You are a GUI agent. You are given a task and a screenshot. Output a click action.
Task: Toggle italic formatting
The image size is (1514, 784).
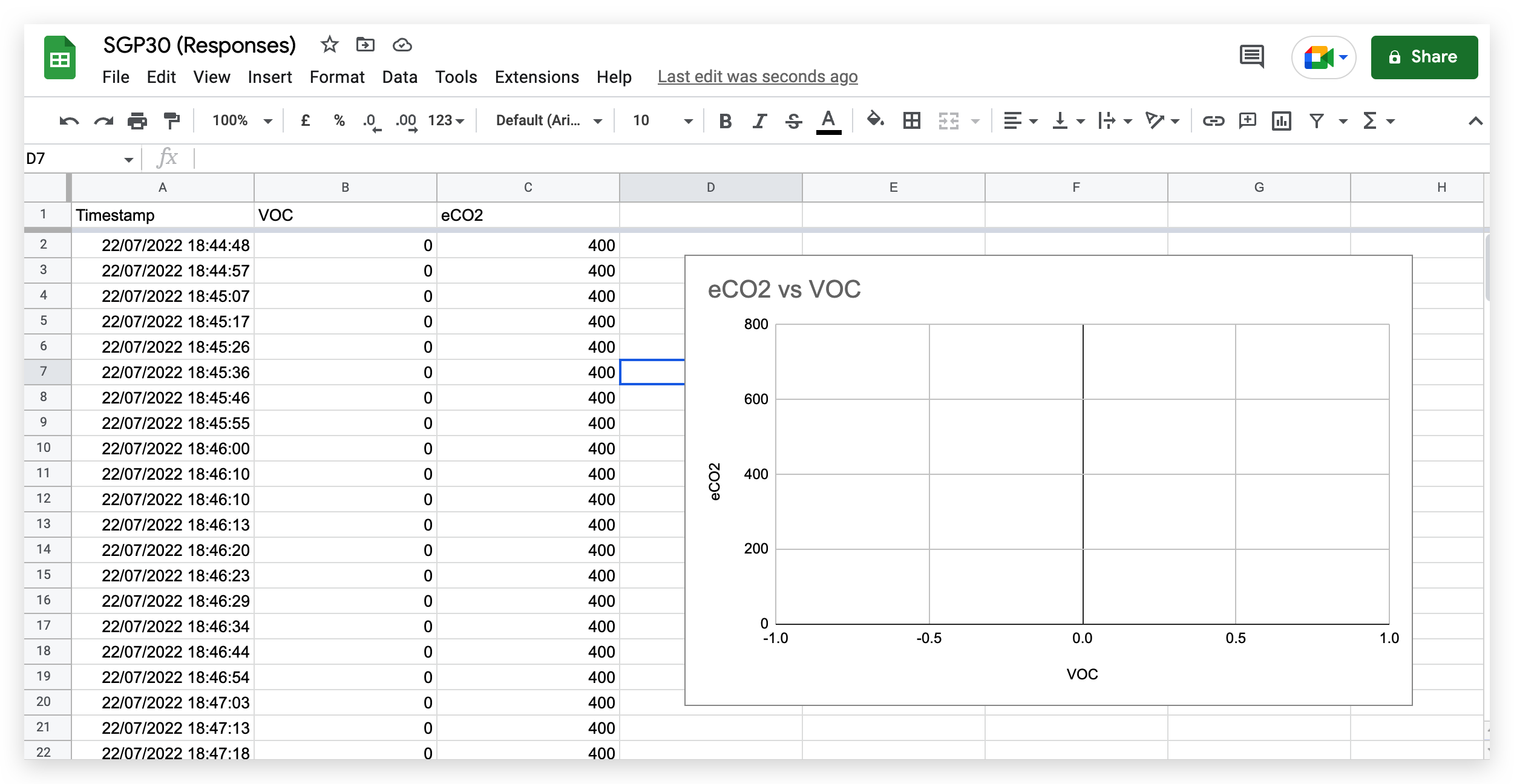click(x=759, y=122)
